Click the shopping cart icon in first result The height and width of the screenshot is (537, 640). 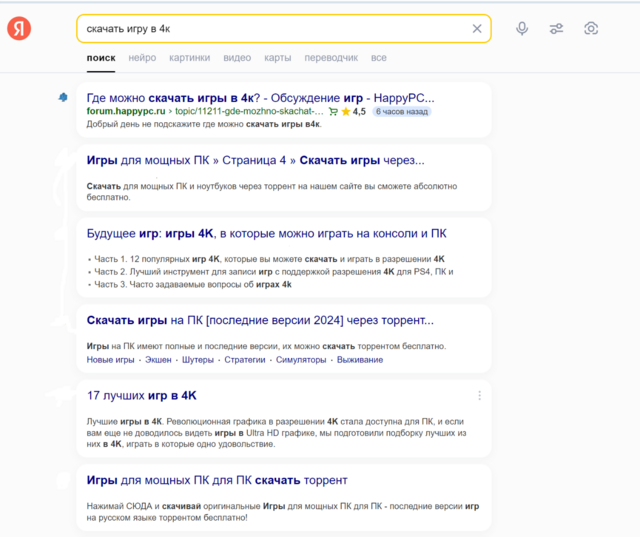[333, 112]
